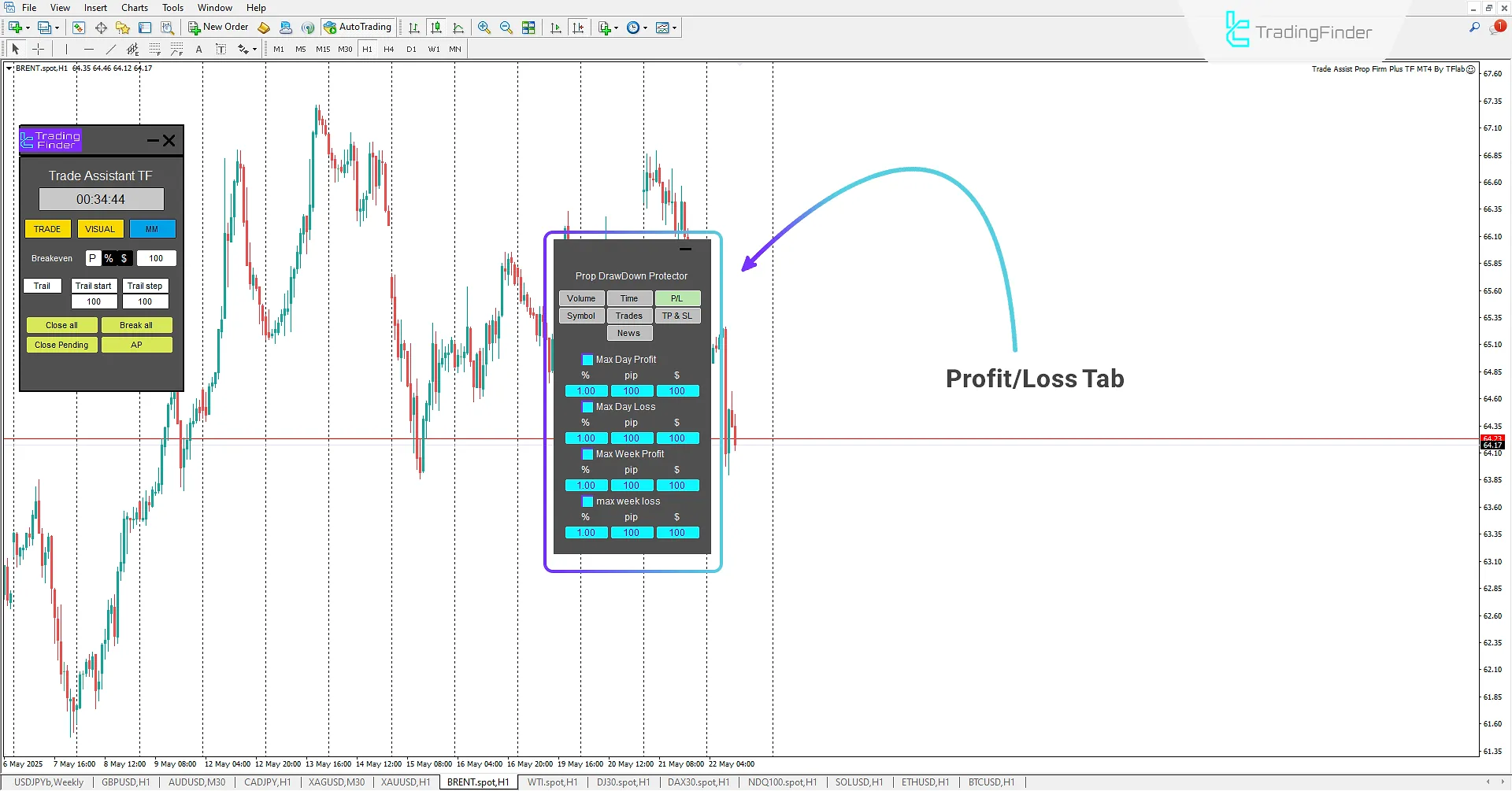This screenshot has height=791, width=1512.
Task: Tile chart windows
Action: [529, 27]
